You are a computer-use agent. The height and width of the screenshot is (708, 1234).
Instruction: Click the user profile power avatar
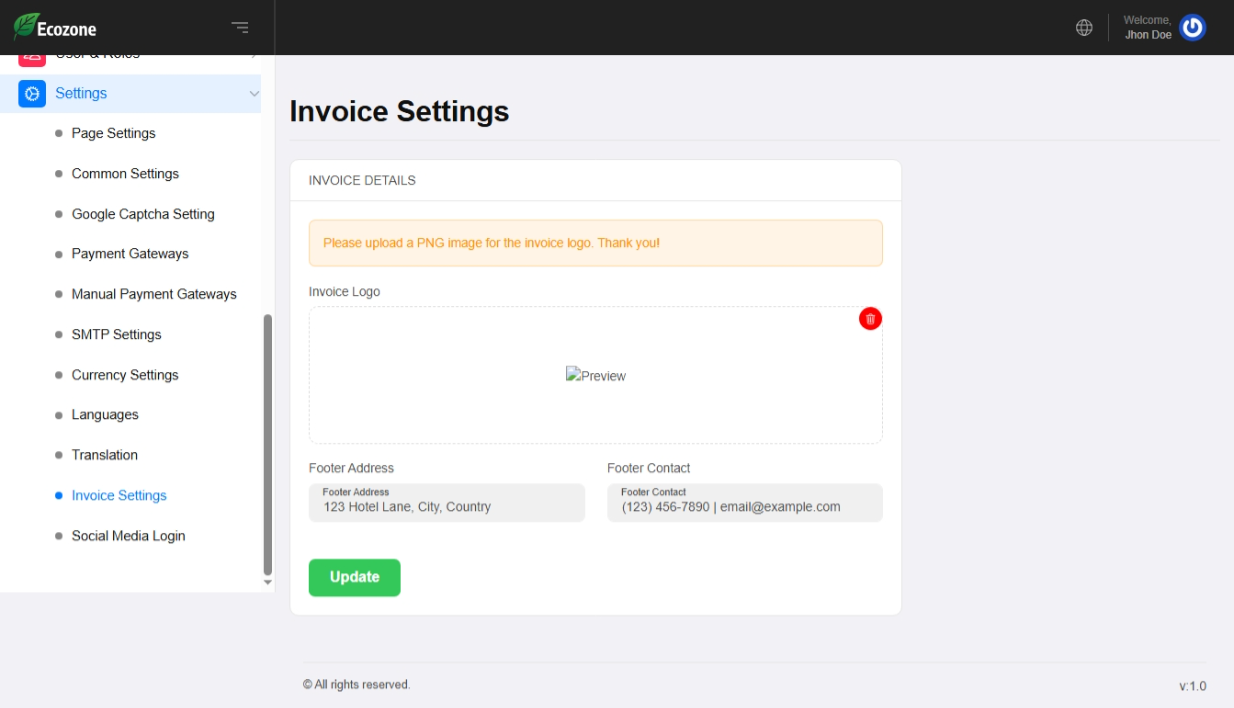[x=1192, y=28]
